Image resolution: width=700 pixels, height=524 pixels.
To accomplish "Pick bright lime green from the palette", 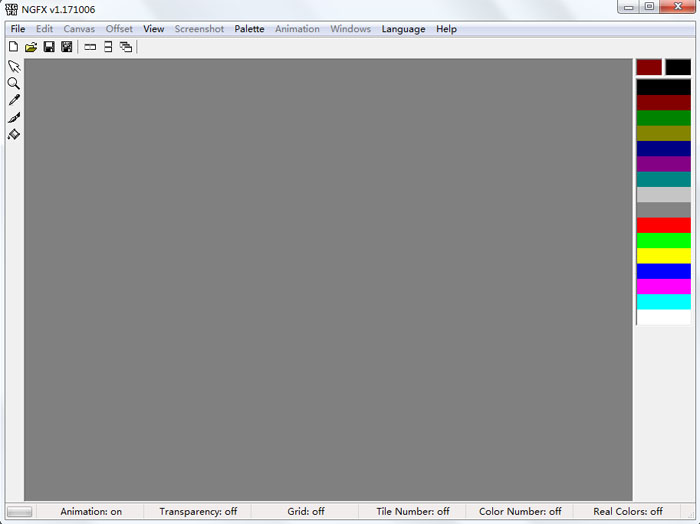I will (664, 241).
